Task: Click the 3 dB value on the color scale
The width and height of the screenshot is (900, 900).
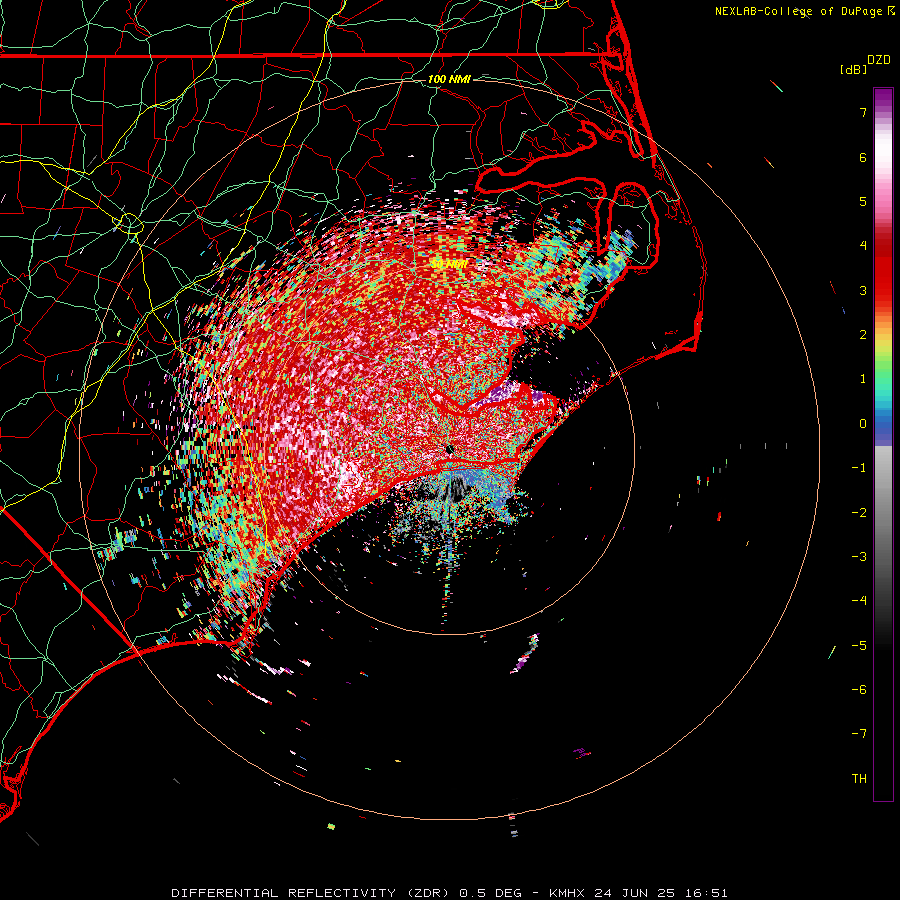Action: (x=863, y=290)
